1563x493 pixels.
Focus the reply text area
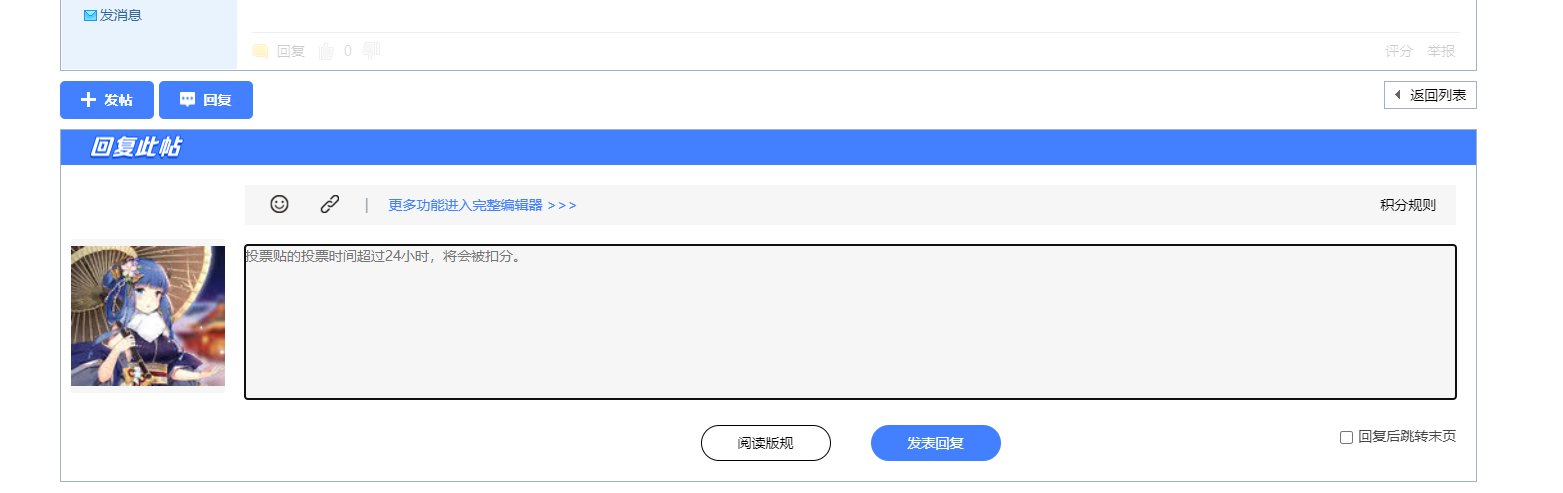coord(850,322)
